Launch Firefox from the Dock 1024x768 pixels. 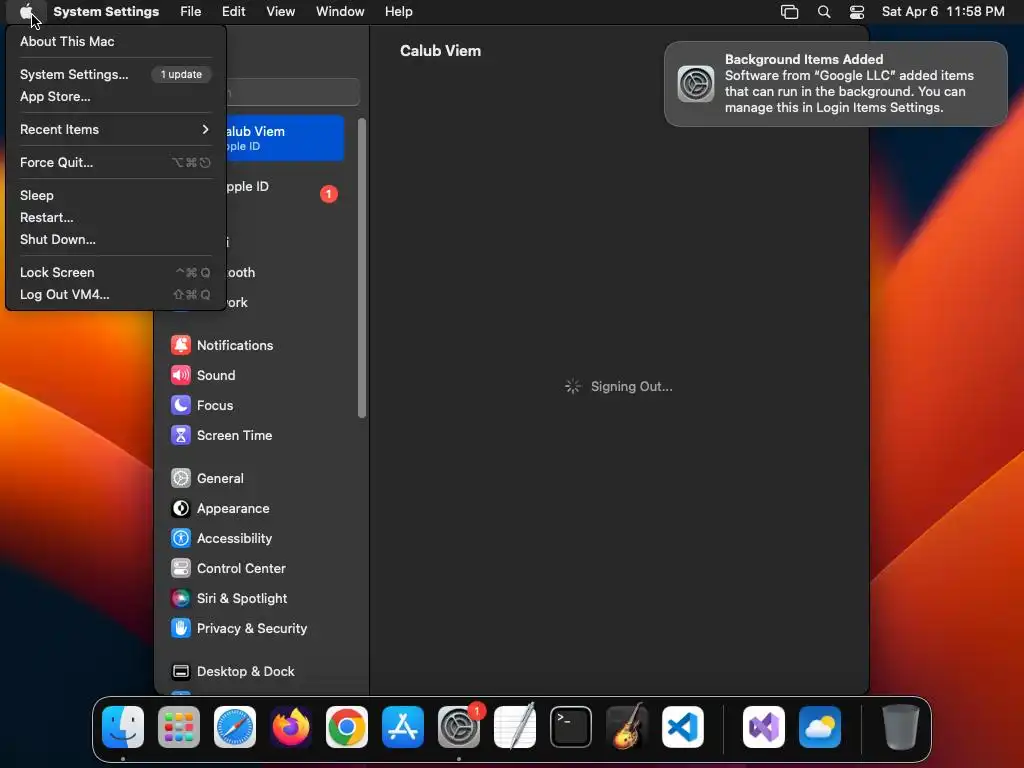coord(291,727)
